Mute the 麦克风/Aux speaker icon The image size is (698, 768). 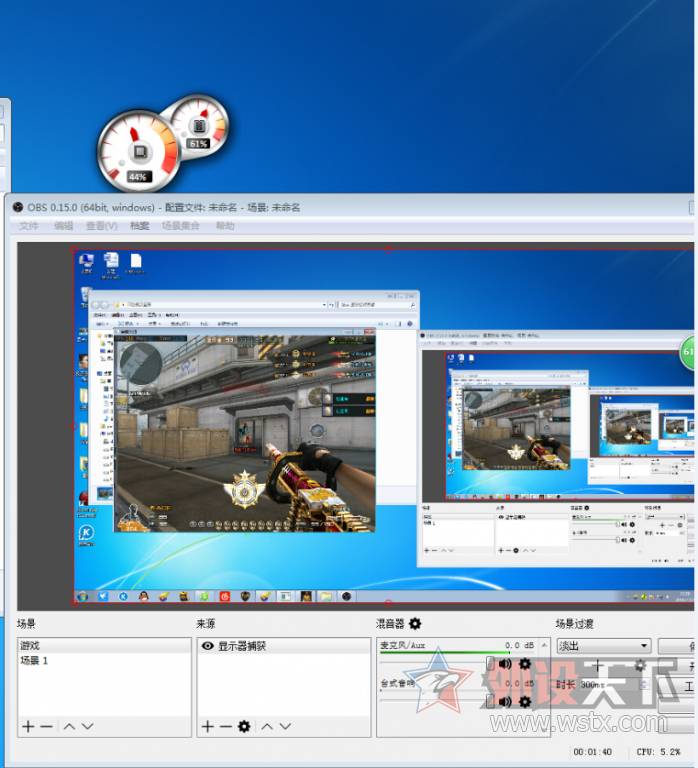point(505,664)
